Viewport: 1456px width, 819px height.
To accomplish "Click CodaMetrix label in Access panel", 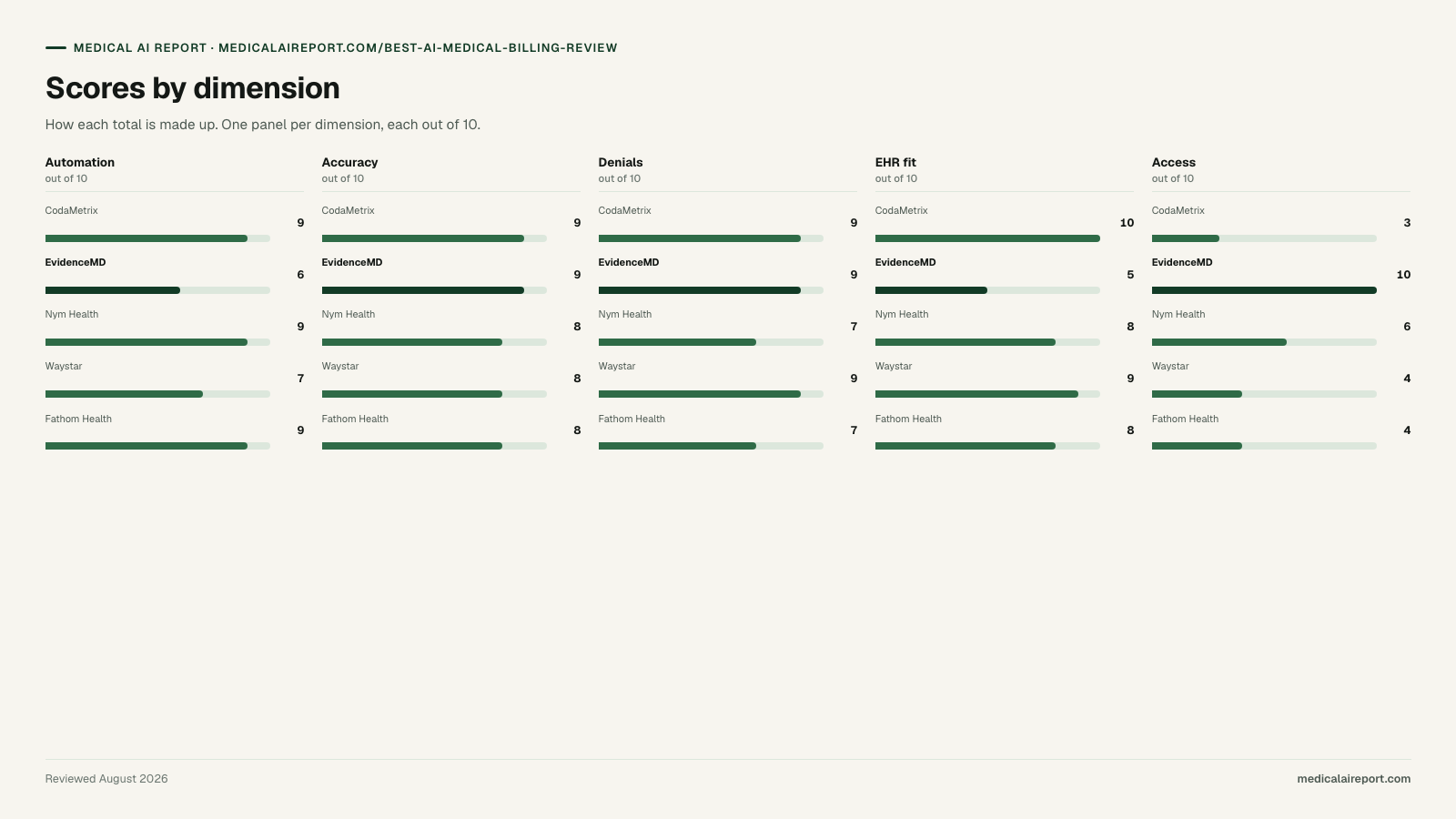I will tap(1178, 210).
